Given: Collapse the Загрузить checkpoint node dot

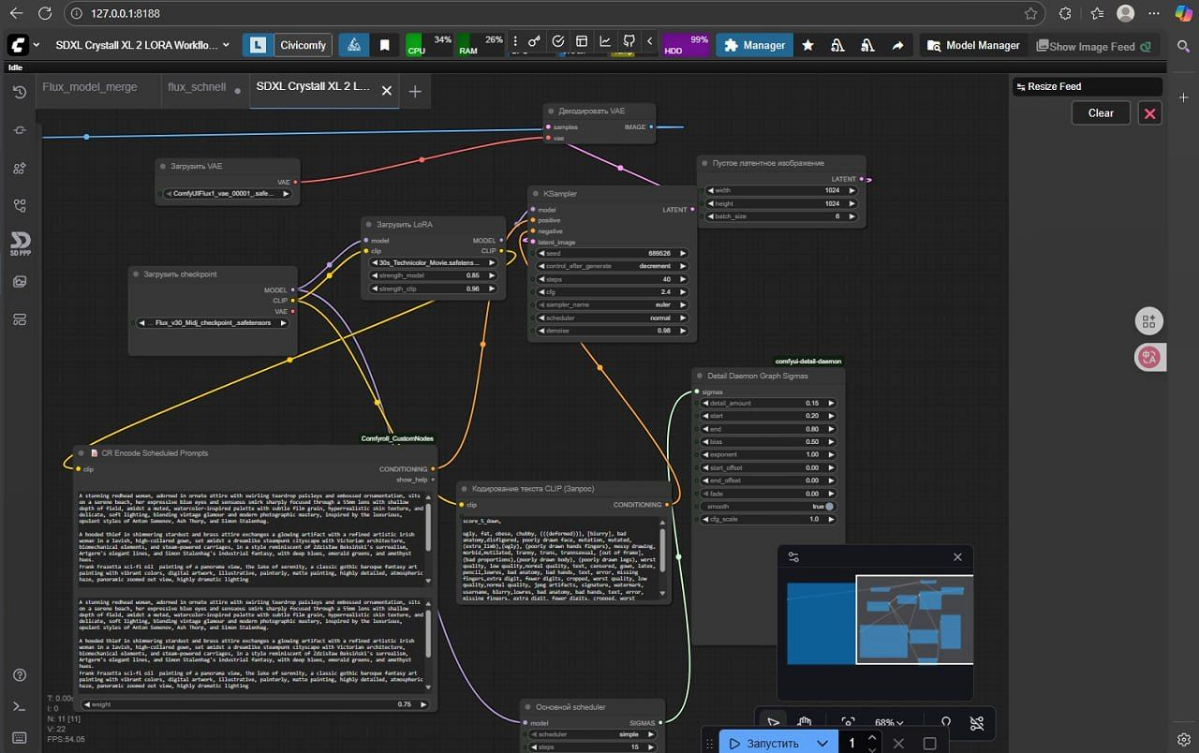Looking at the screenshot, I should click(x=136, y=274).
